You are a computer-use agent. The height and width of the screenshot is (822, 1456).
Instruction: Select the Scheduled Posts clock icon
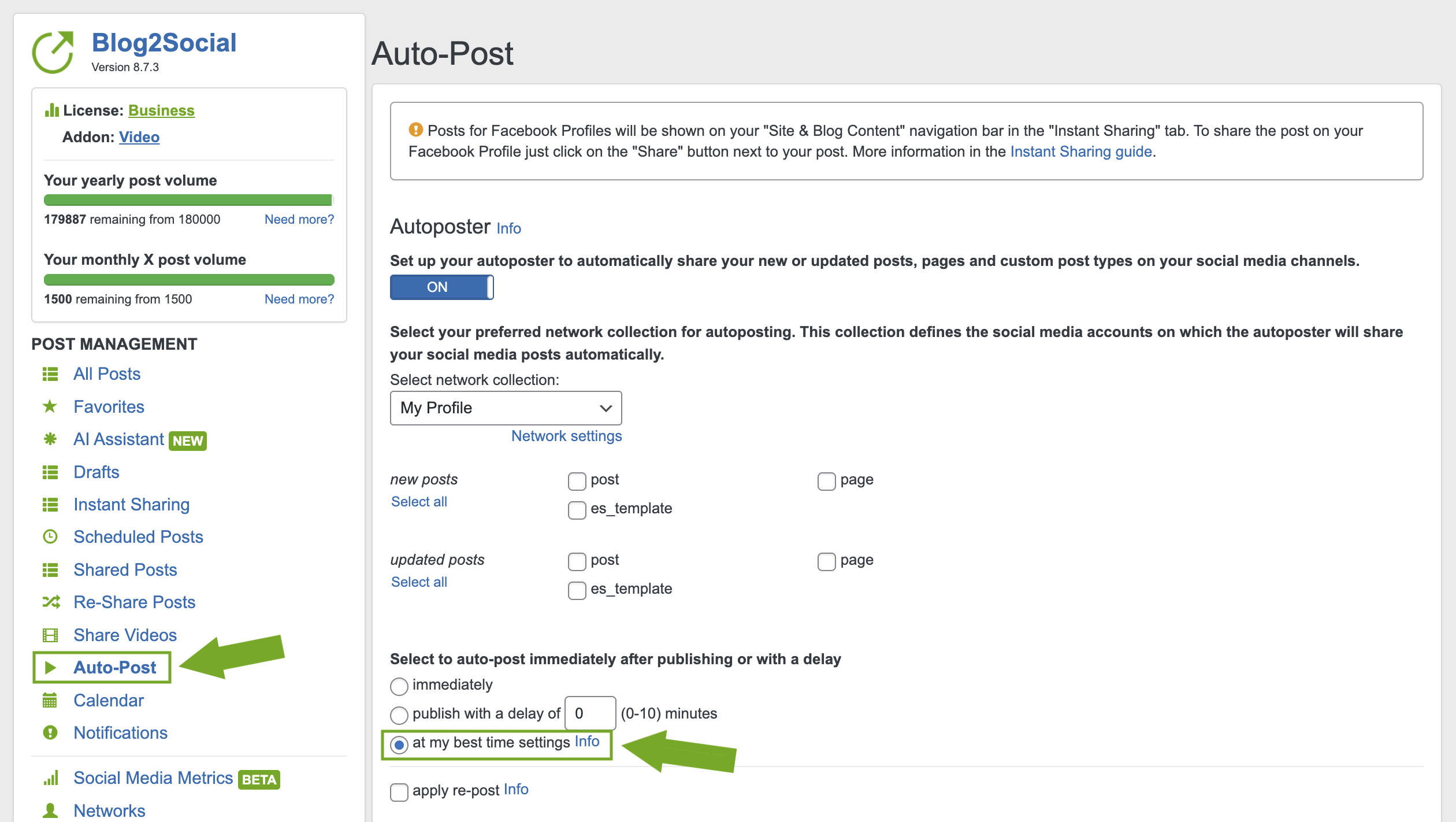click(51, 536)
